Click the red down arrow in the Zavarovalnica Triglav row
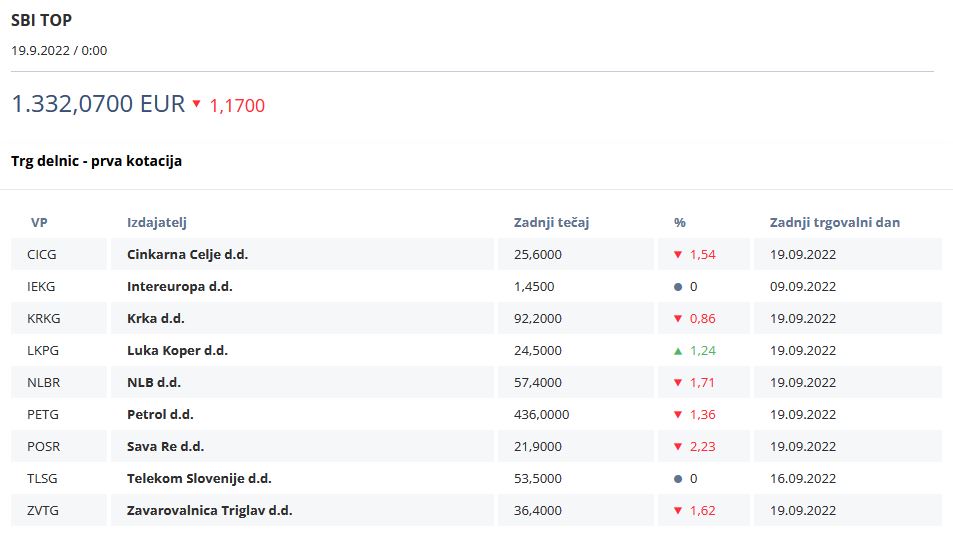 tap(678, 510)
